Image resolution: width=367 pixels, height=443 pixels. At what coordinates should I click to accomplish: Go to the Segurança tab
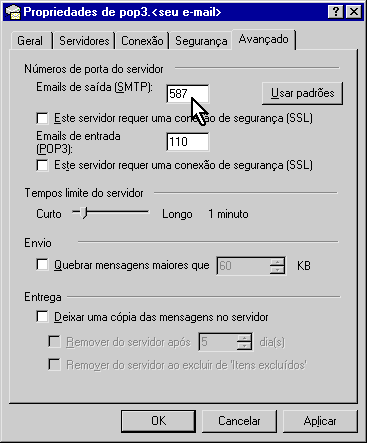tap(201, 41)
